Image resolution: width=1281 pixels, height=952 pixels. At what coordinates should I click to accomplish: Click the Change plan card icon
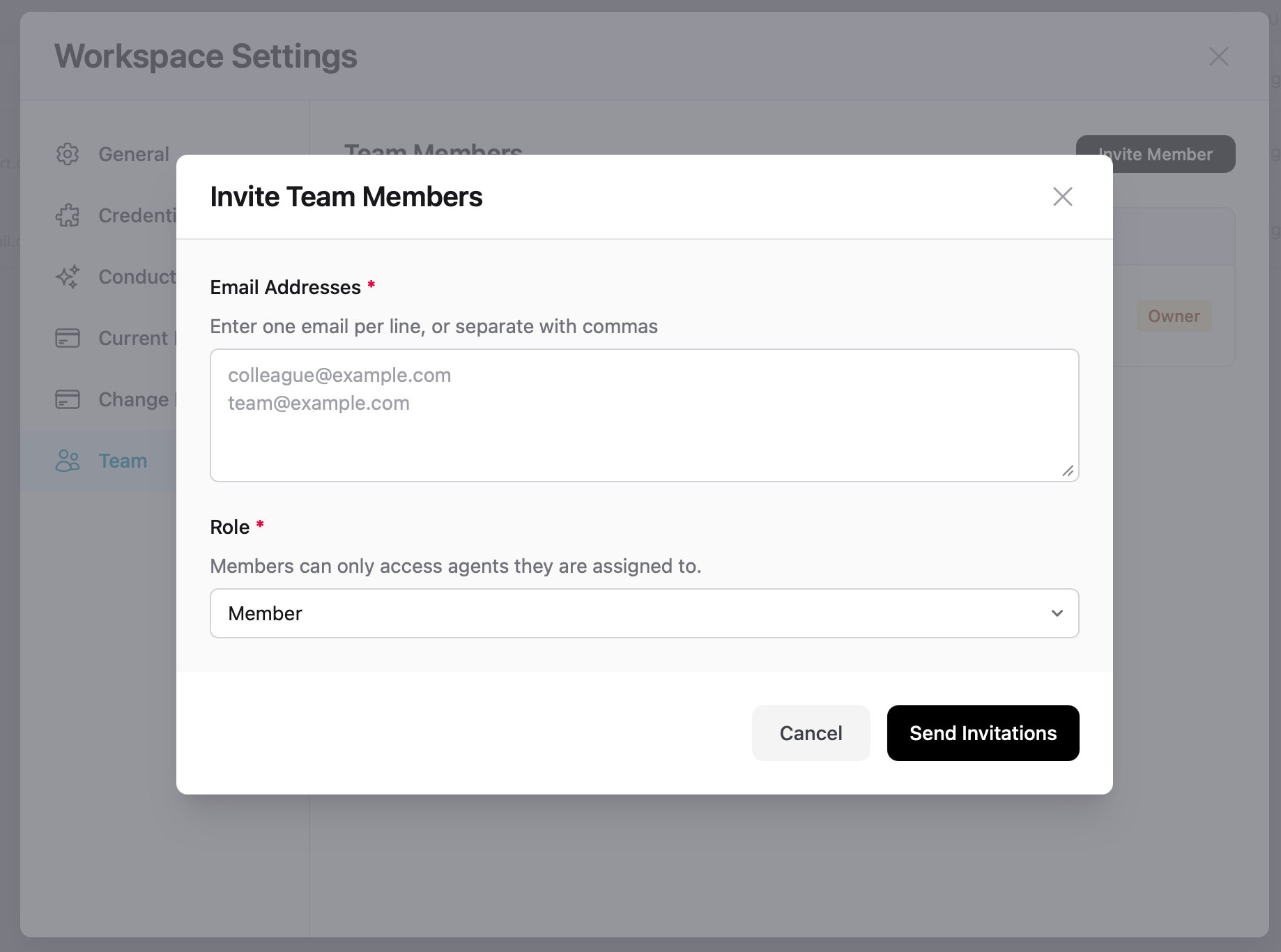coord(68,399)
